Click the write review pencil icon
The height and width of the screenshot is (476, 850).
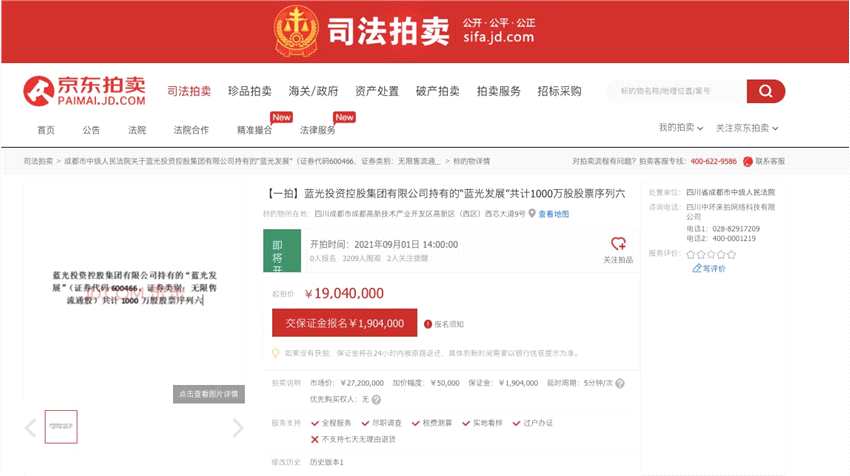click(x=697, y=268)
